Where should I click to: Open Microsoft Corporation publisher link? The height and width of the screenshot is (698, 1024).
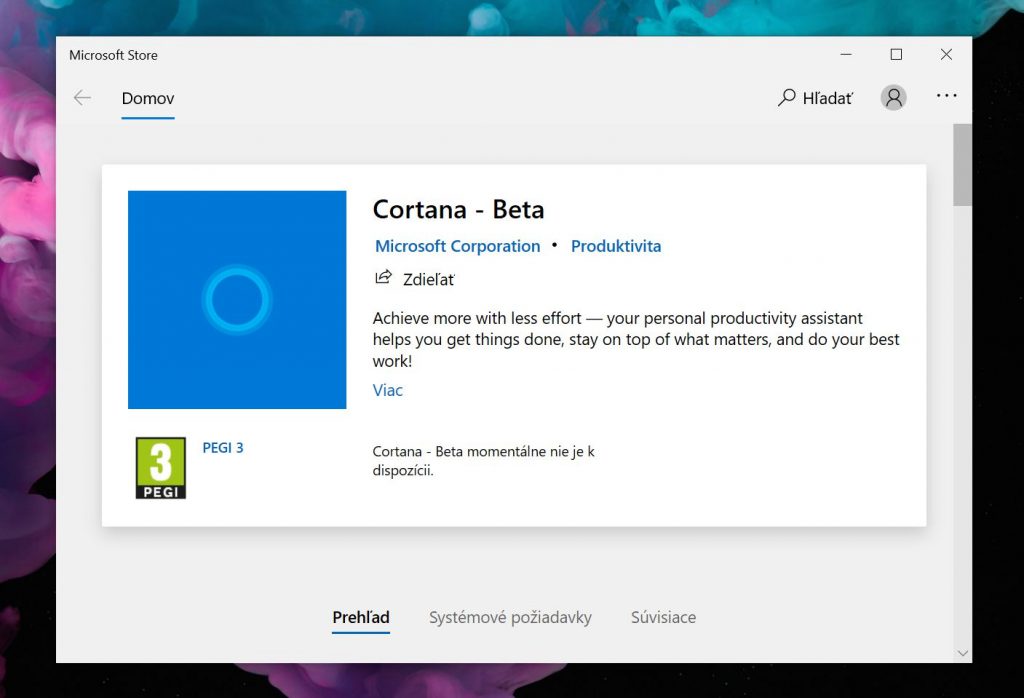pyautogui.click(x=458, y=246)
